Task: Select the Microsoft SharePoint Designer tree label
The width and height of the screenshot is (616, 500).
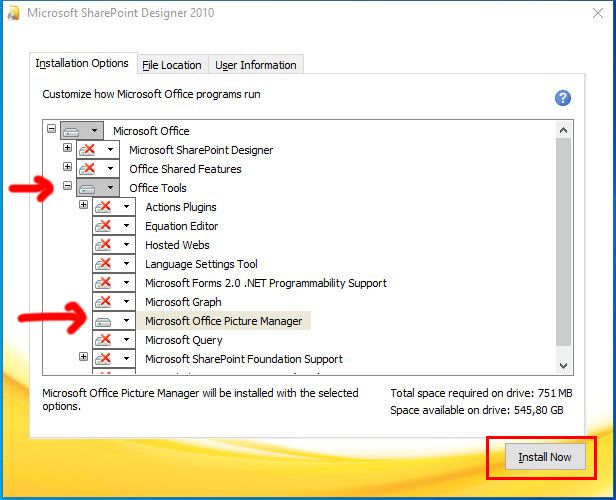Action: click(201, 150)
